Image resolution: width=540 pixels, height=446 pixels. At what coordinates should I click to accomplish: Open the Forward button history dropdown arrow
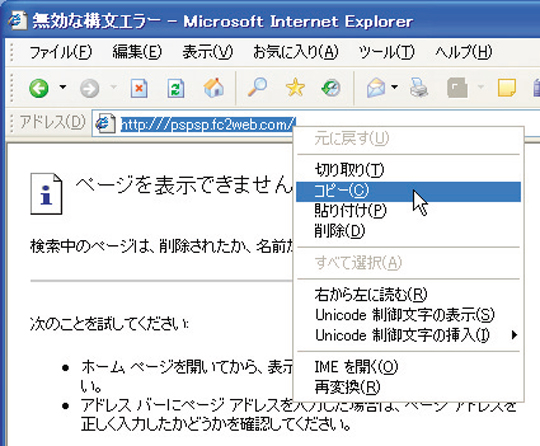coord(113,87)
